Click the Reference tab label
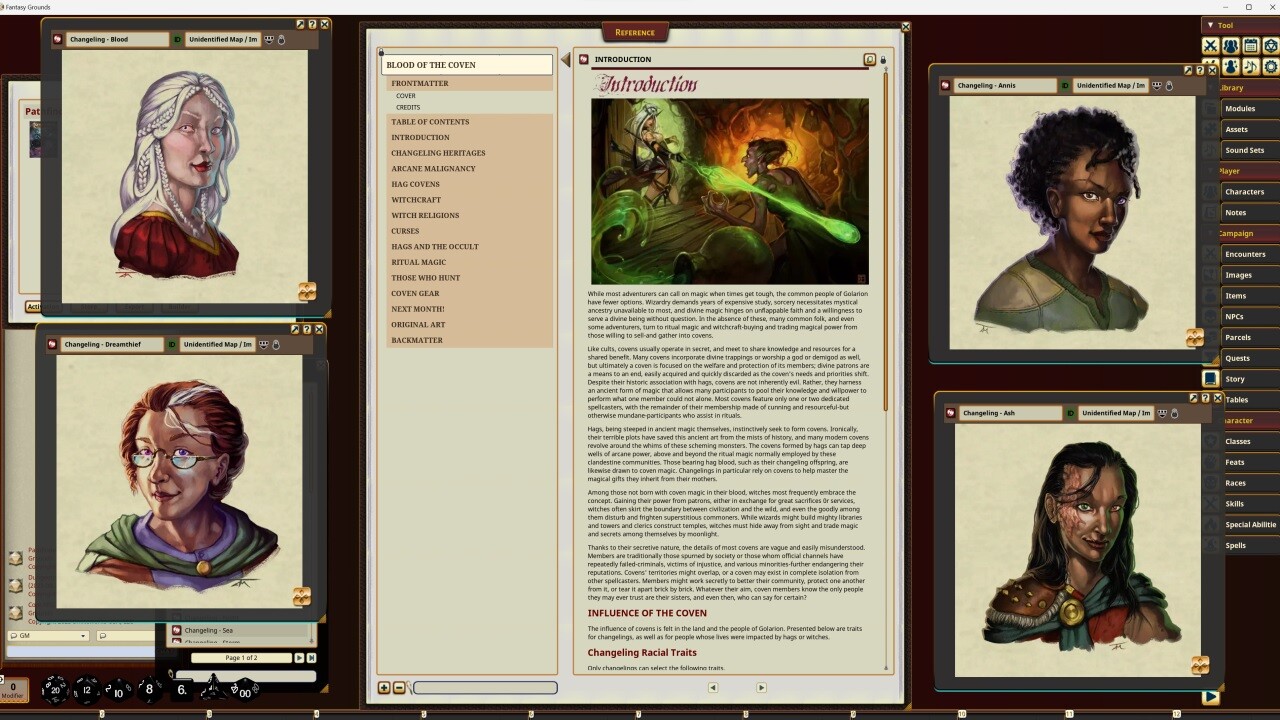 tap(634, 32)
